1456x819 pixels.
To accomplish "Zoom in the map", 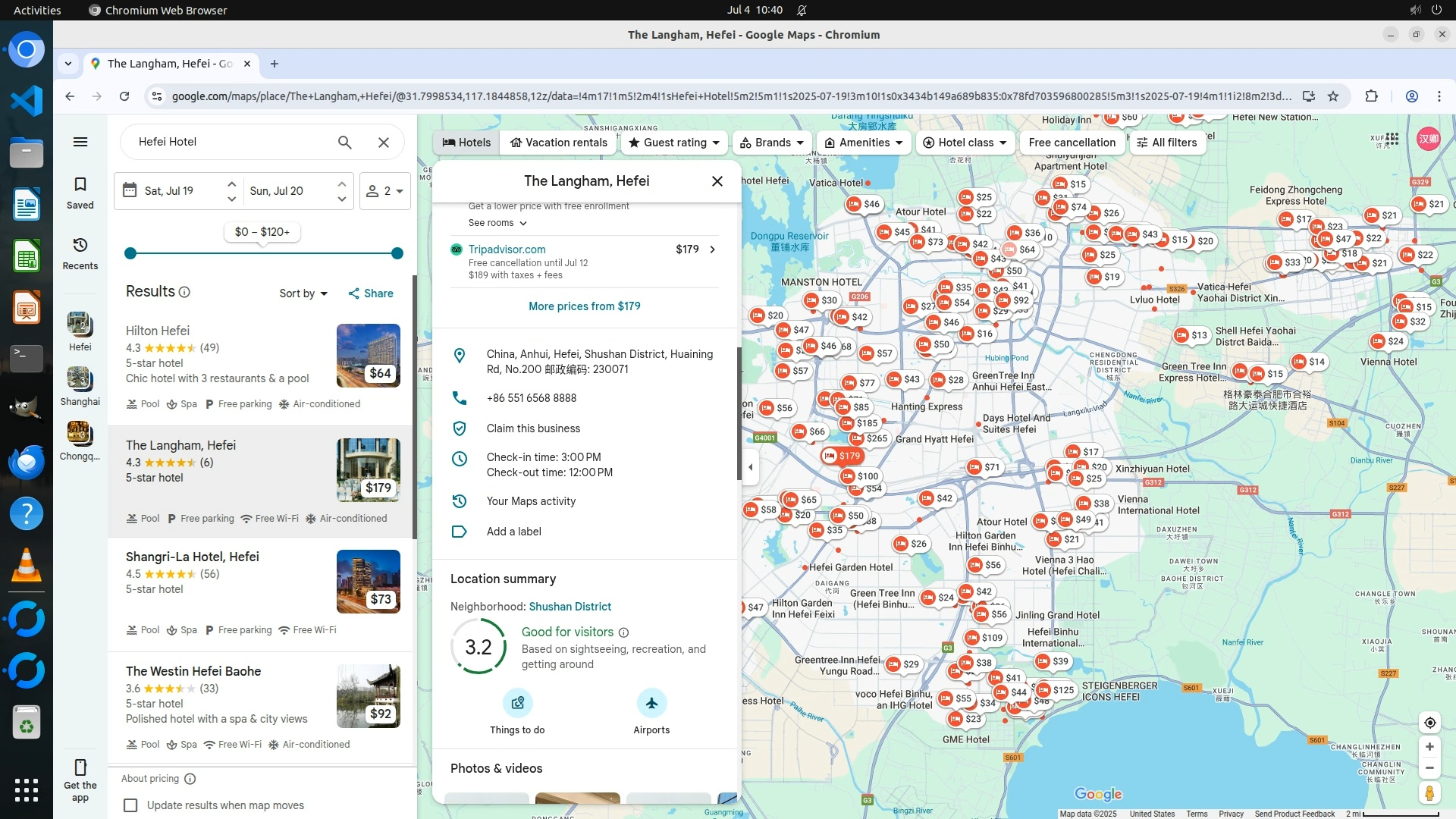I will point(1429,747).
